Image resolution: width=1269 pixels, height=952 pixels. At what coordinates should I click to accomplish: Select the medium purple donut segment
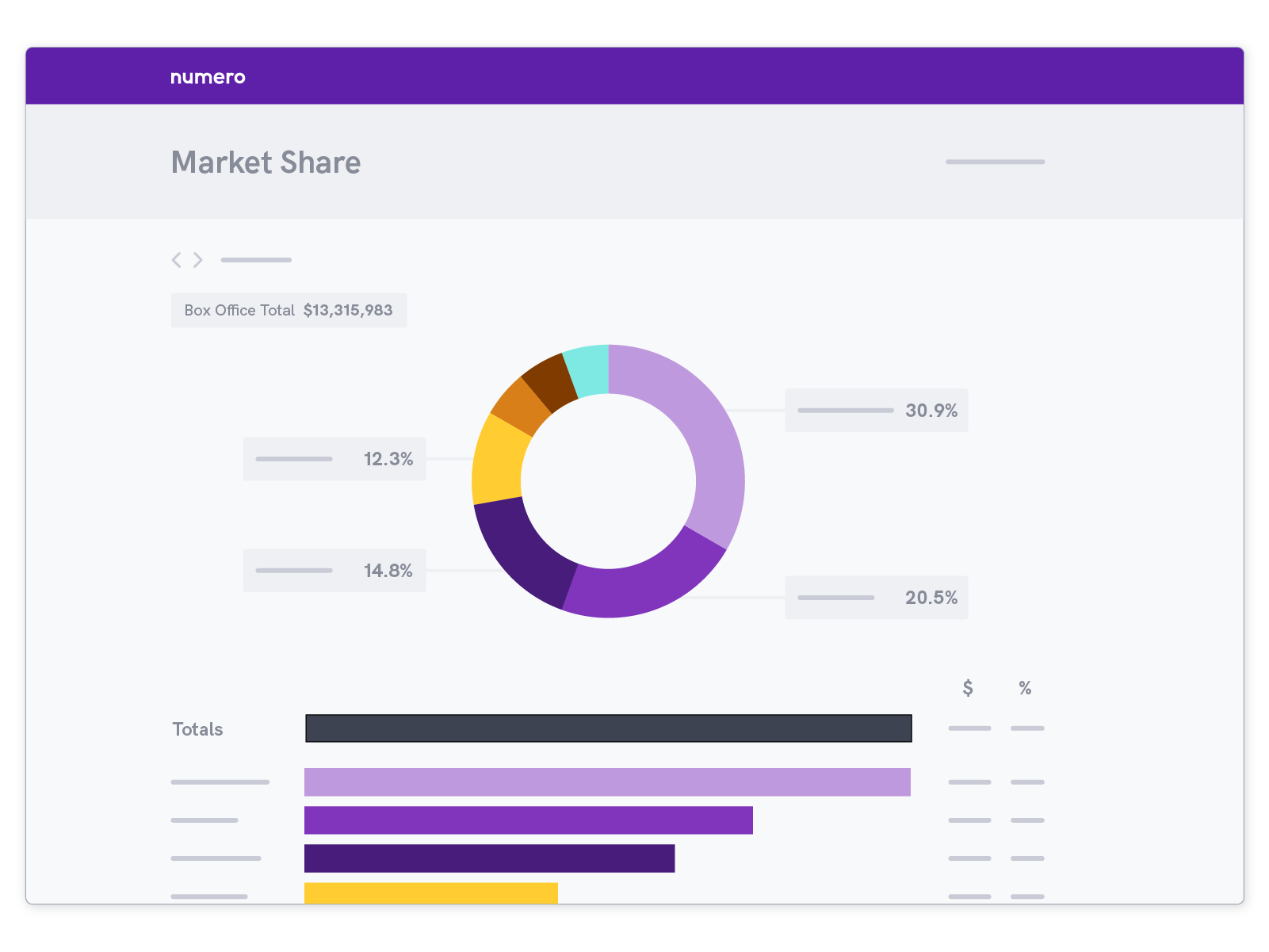click(642, 588)
